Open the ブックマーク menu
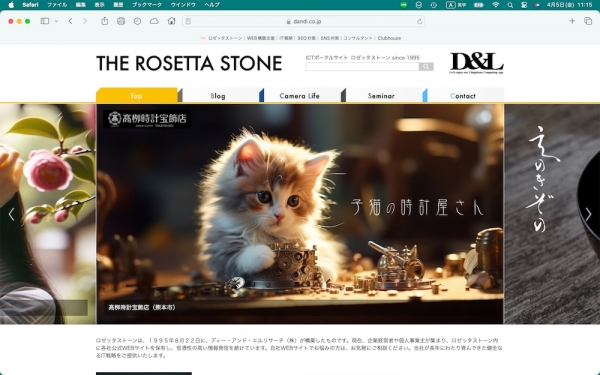 [147, 5]
